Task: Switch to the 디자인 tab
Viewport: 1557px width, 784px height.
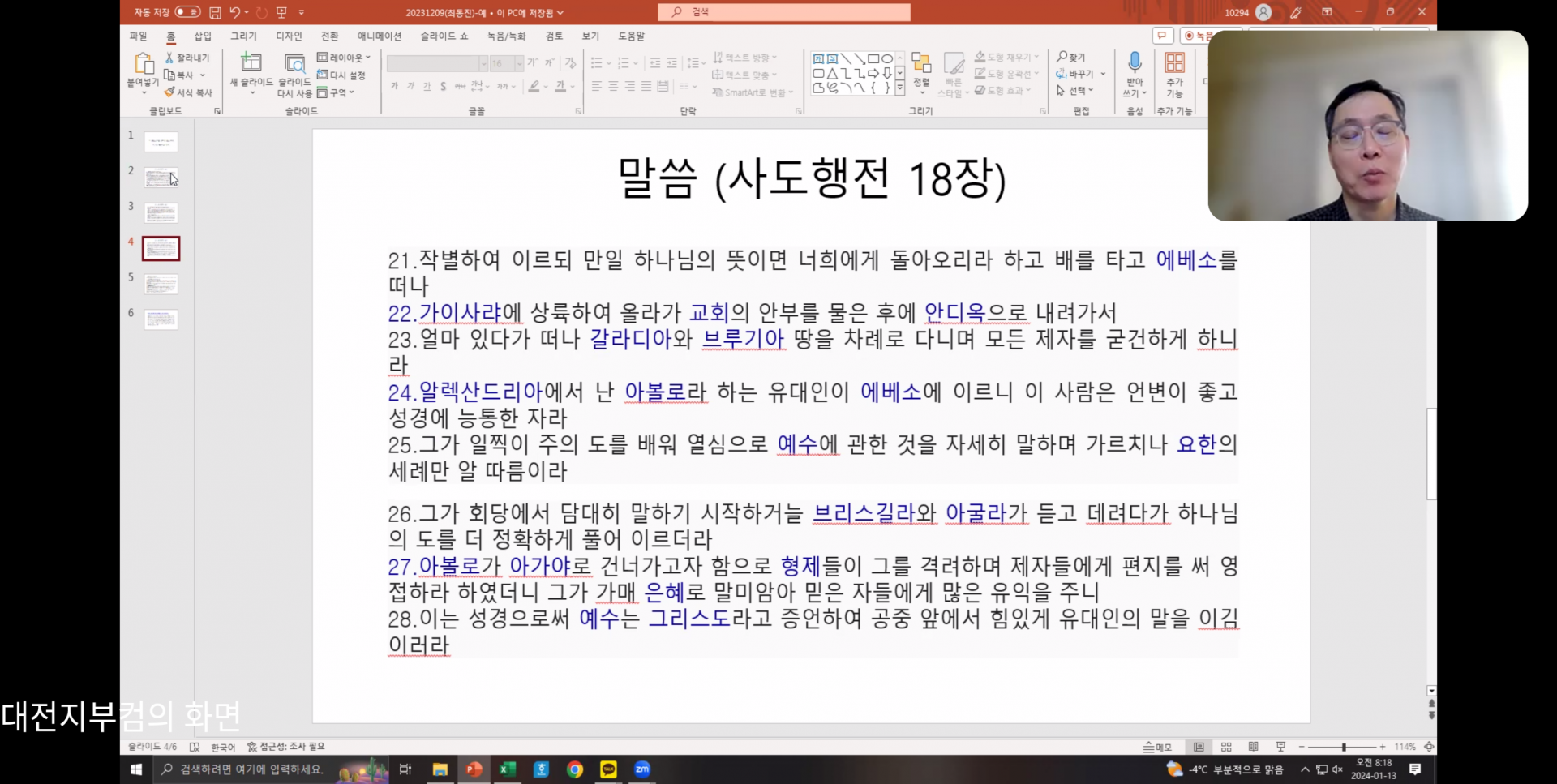Action: [x=289, y=36]
